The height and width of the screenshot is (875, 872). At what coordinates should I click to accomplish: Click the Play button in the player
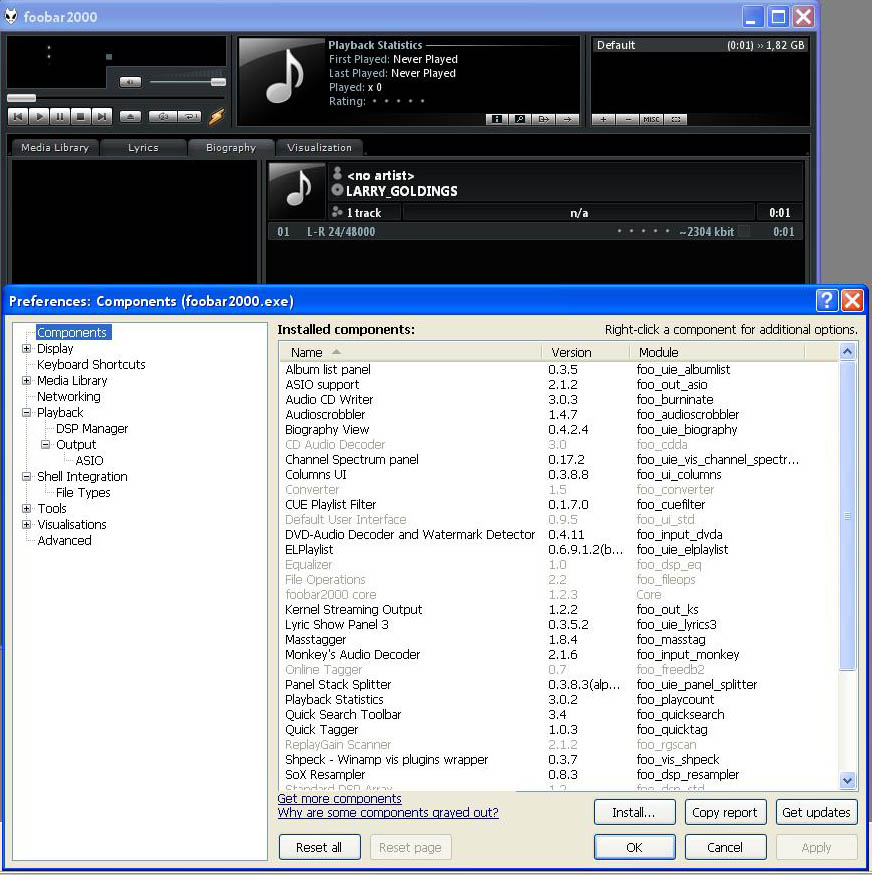(39, 117)
